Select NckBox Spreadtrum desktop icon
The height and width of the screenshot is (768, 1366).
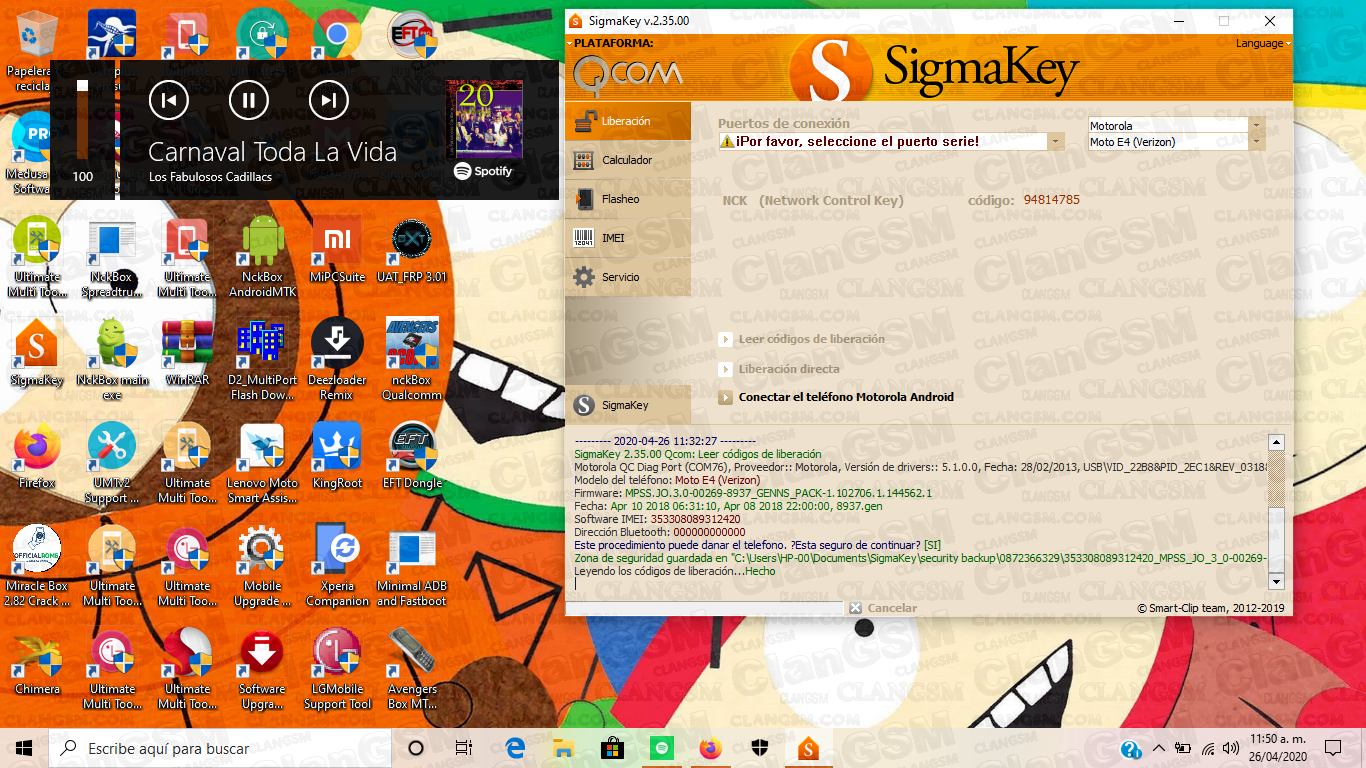tap(112, 257)
